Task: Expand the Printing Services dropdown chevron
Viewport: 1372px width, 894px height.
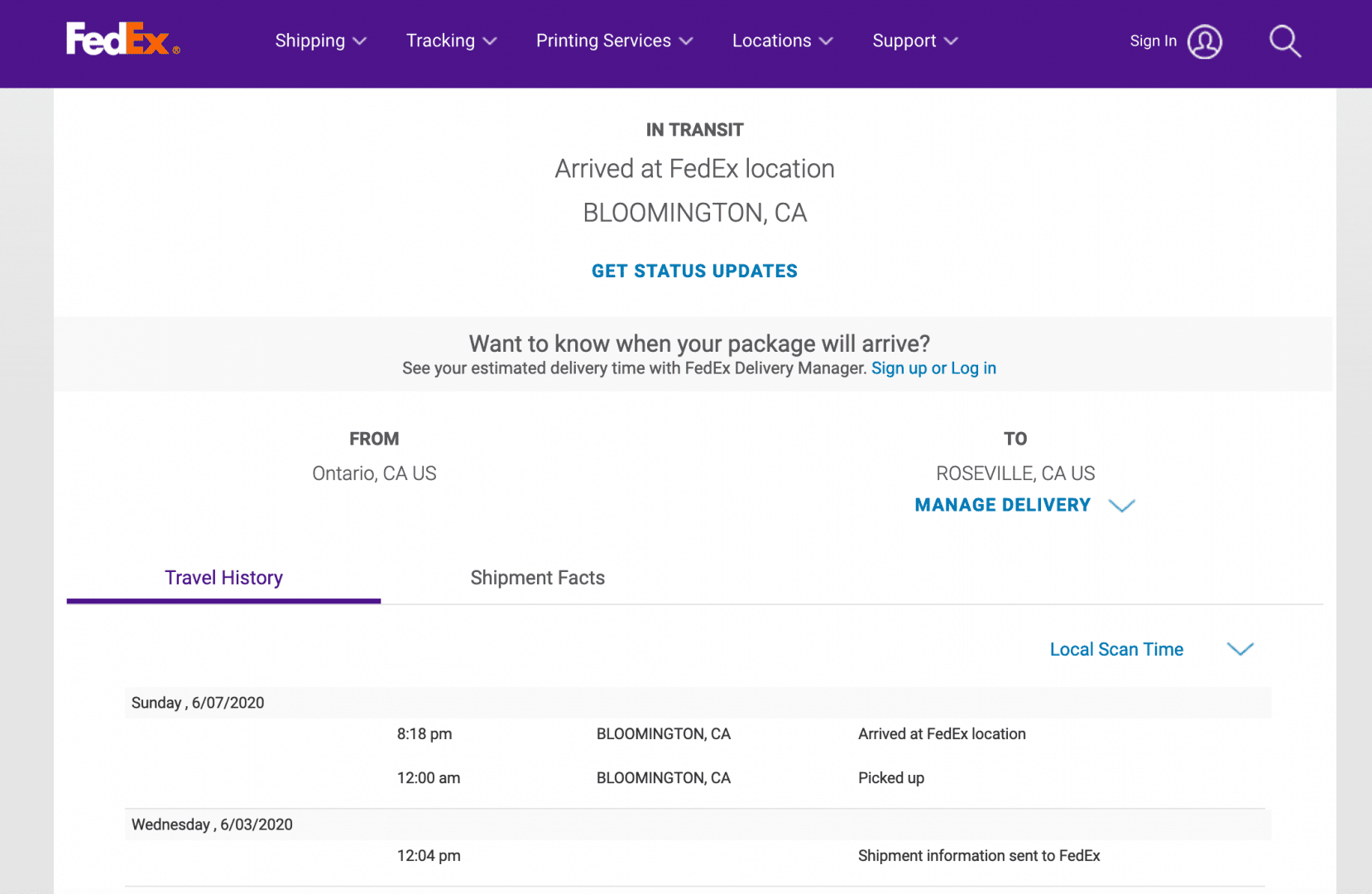Action: (x=686, y=41)
